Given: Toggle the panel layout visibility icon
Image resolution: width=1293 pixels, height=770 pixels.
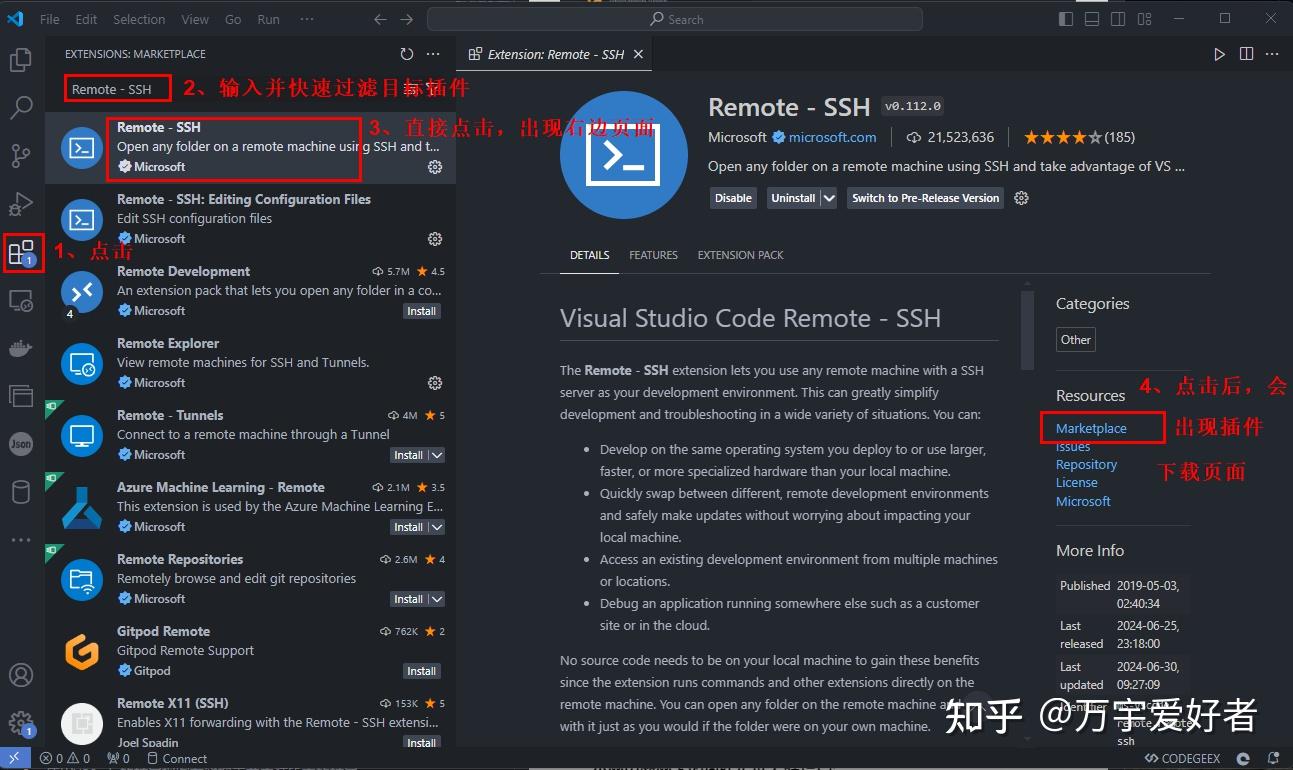Looking at the screenshot, I should pos(1091,18).
